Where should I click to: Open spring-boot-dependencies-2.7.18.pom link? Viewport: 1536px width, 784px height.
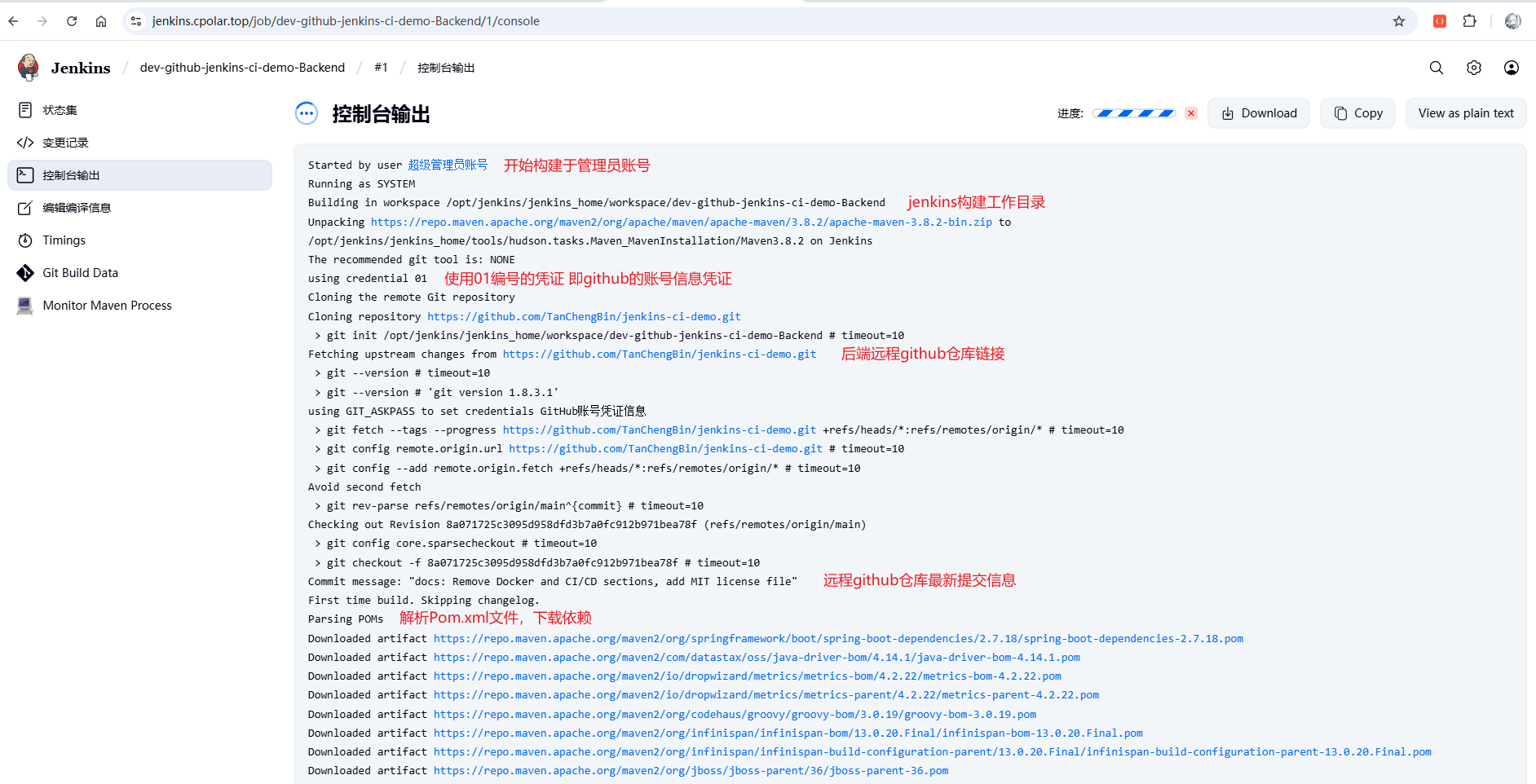pos(838,638)
